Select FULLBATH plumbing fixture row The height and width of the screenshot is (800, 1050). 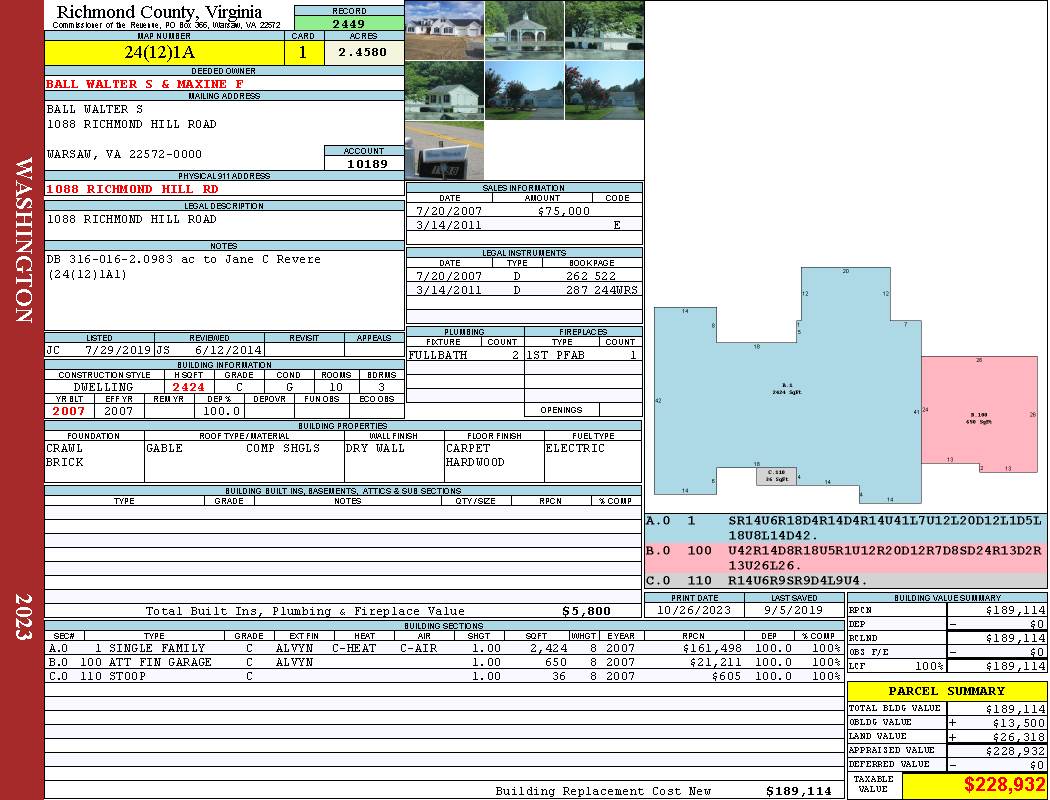[464, 355]
